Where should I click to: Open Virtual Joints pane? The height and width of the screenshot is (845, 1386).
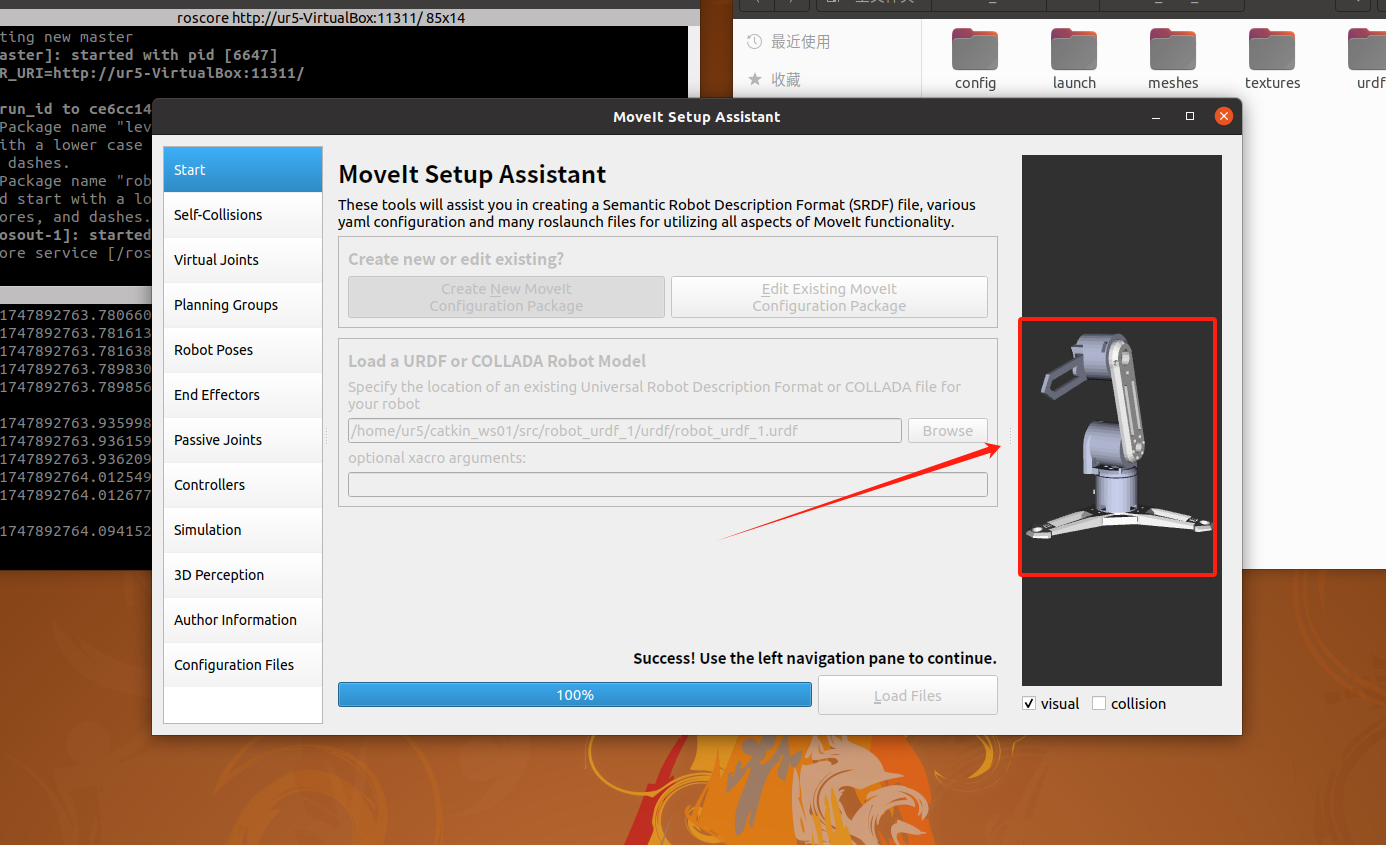tap(243, 260)
